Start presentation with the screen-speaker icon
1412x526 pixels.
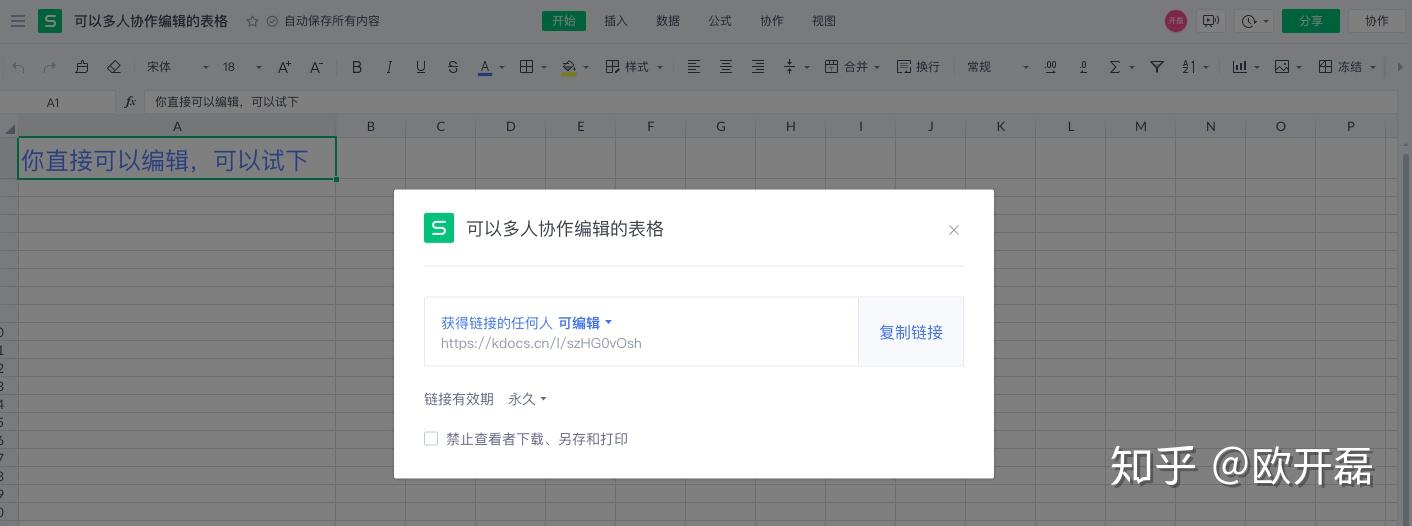[1211, 21]
